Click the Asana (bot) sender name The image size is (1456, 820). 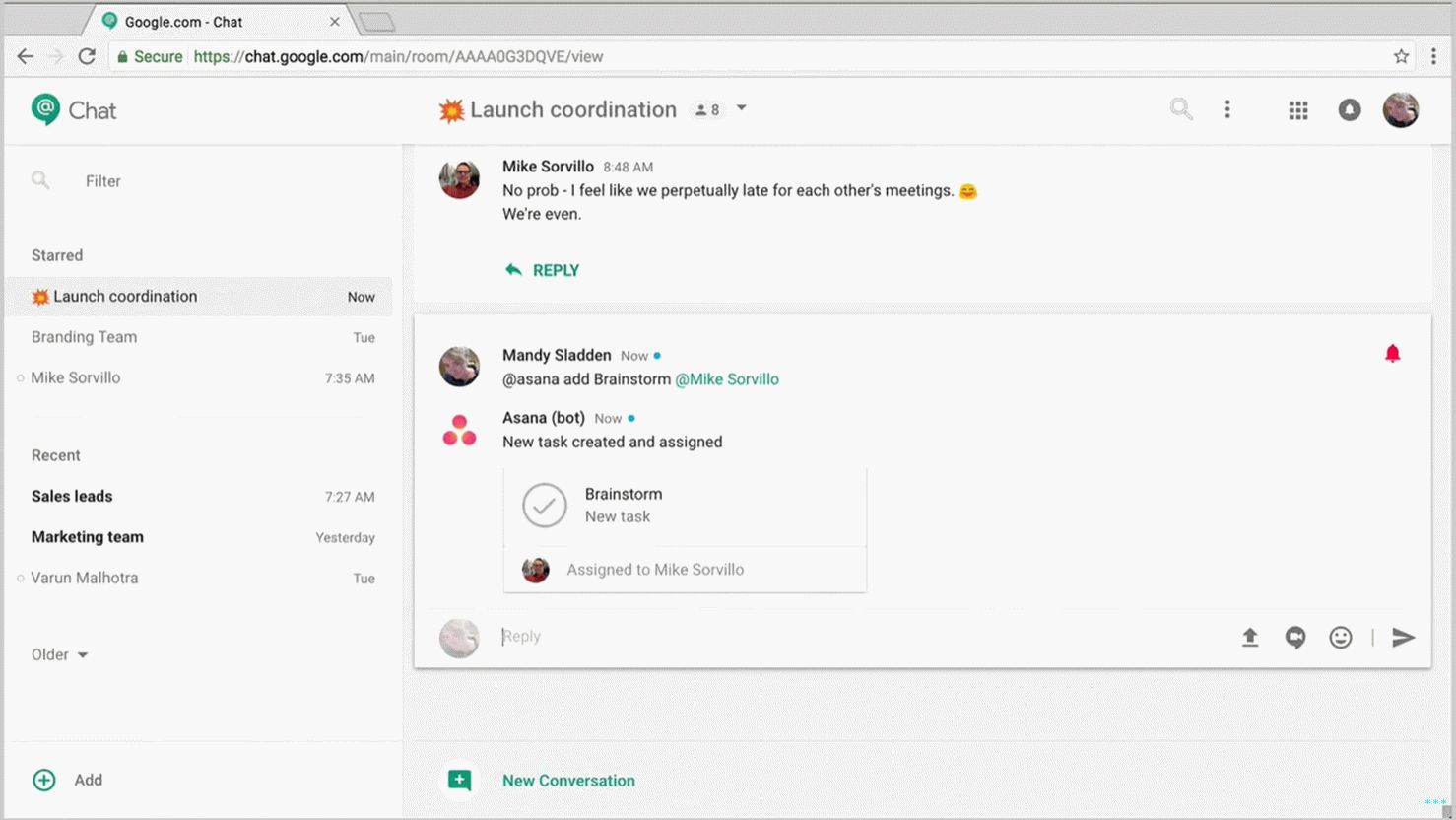pos(544,418)
